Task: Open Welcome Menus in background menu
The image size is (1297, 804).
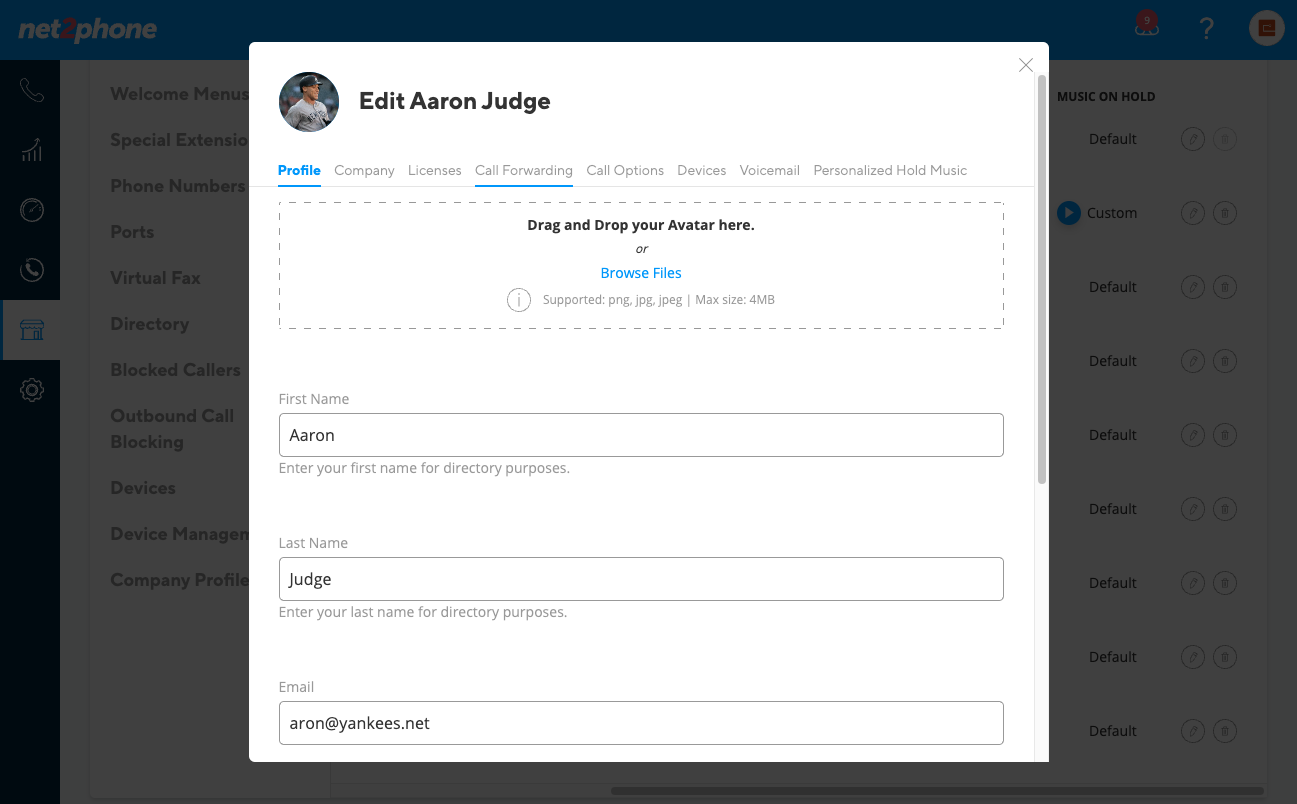Action: pyautogui.click(x=179, y=94)
